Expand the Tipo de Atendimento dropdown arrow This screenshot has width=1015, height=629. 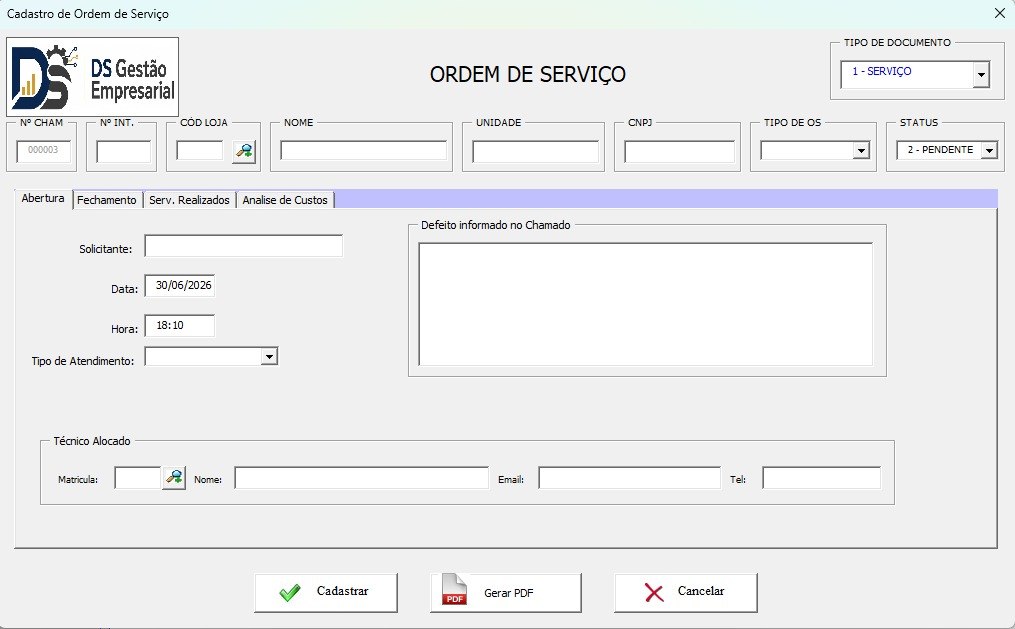(x=269, y=356)
